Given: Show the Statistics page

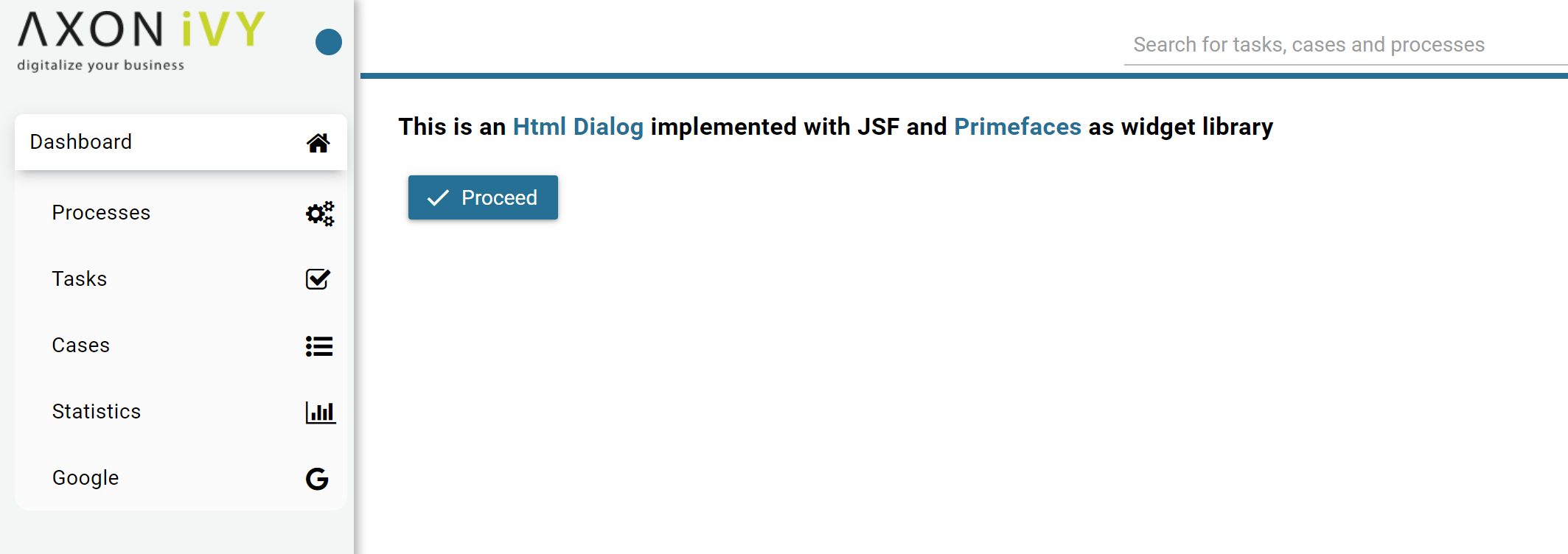Looking at the screenshot, I should (181, 412).
